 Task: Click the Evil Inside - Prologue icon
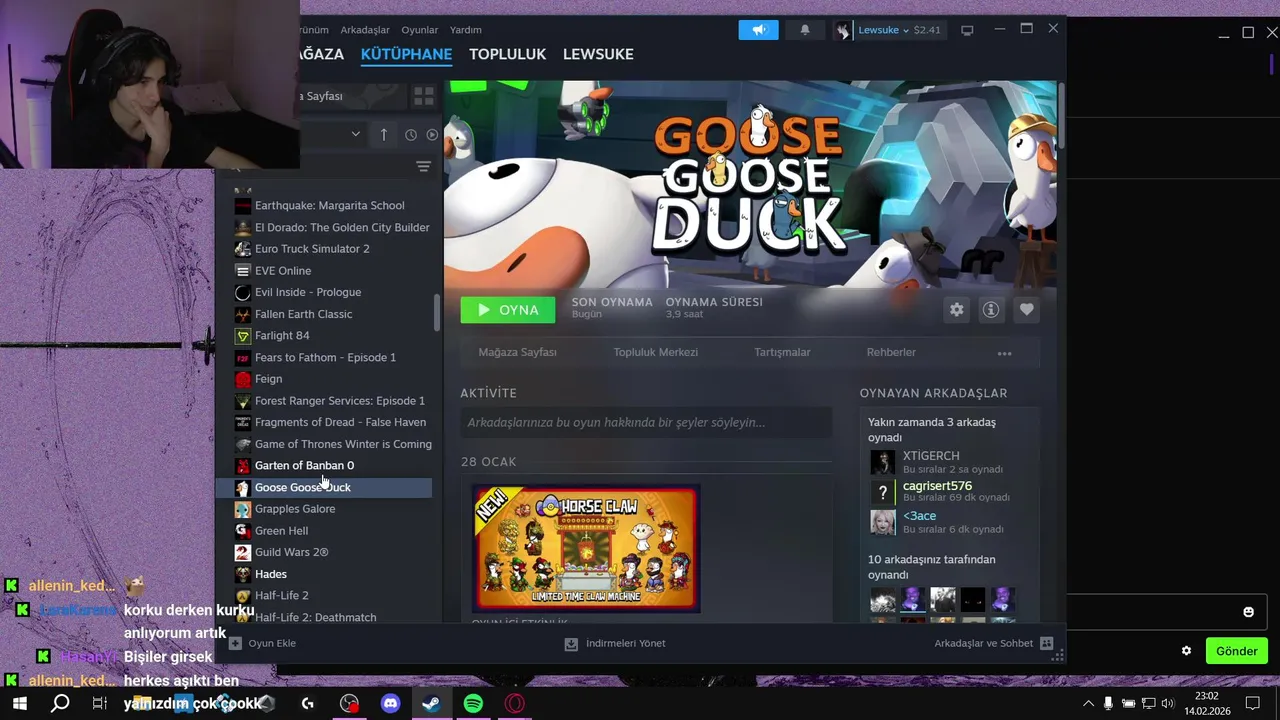[242, 292]
